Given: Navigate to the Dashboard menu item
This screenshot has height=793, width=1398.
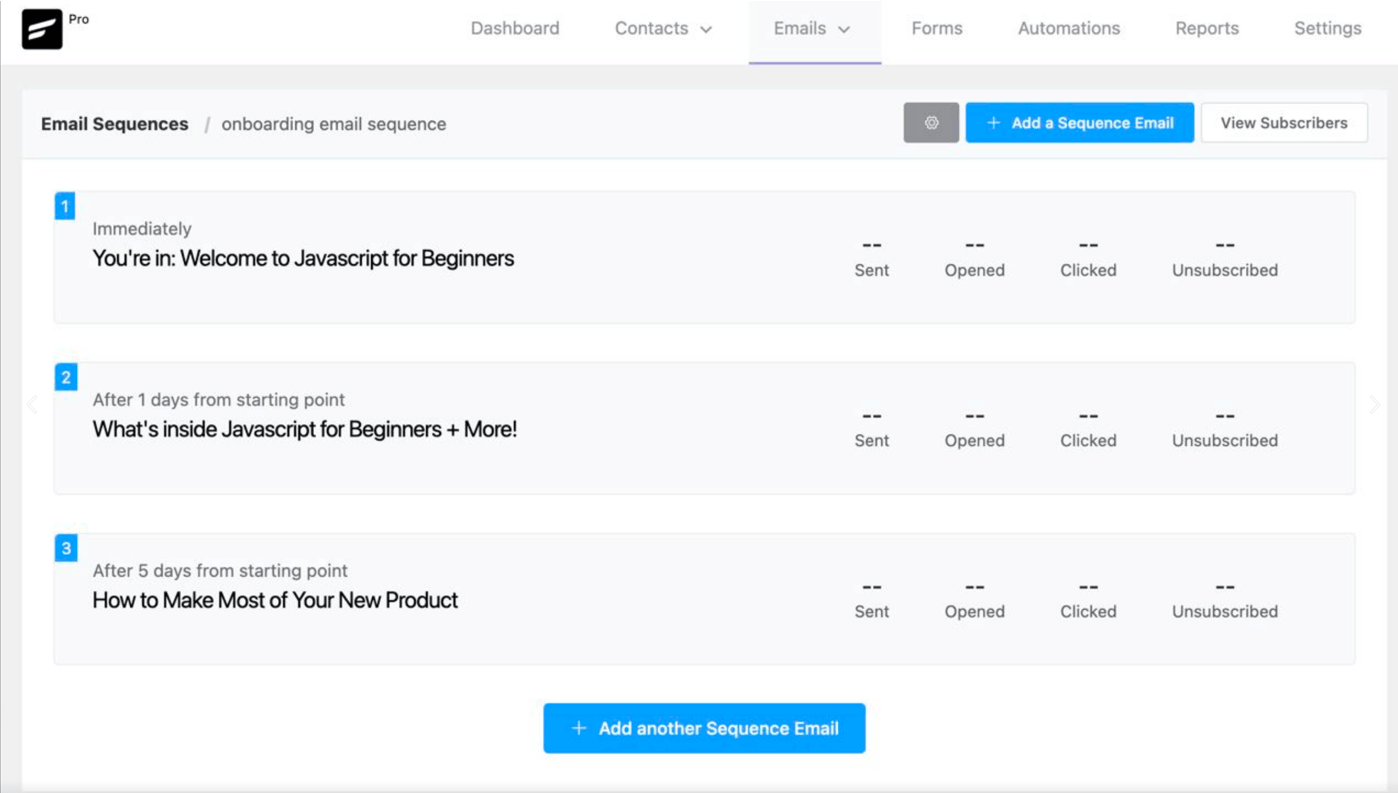Looking at the screenshot, I should point(515,28).
